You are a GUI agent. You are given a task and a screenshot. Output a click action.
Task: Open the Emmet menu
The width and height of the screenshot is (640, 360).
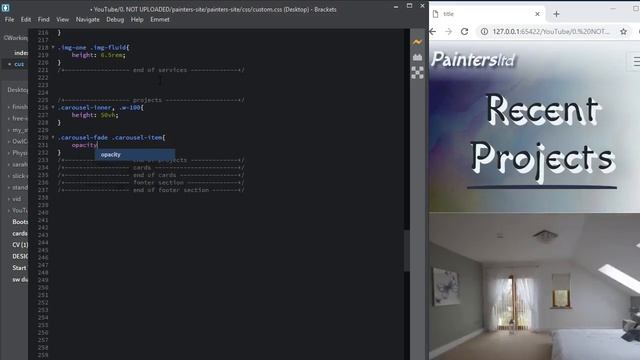[160, 20]
